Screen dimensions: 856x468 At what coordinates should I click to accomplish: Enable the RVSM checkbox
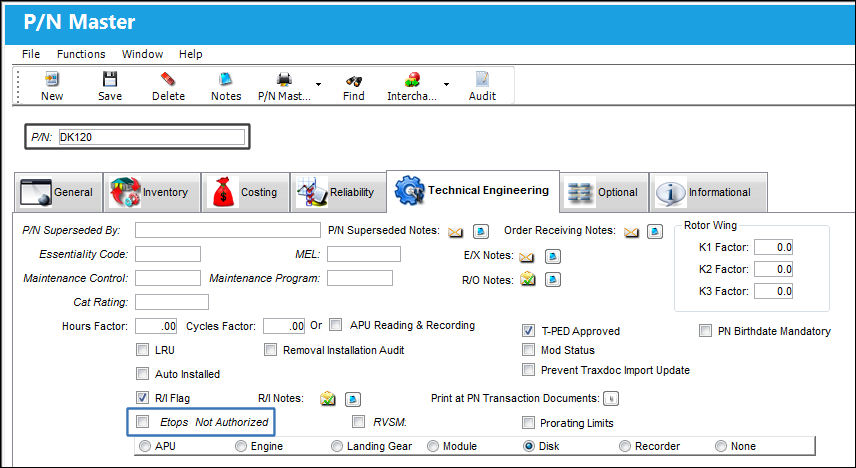coord(358,422)
